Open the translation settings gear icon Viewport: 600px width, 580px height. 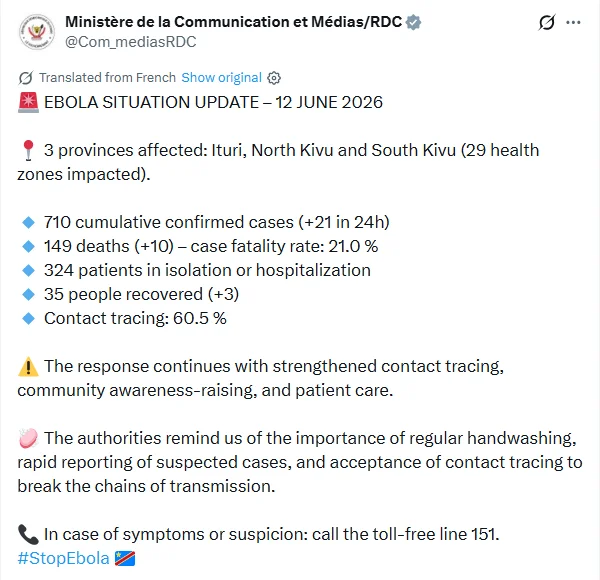coord(274,78)
